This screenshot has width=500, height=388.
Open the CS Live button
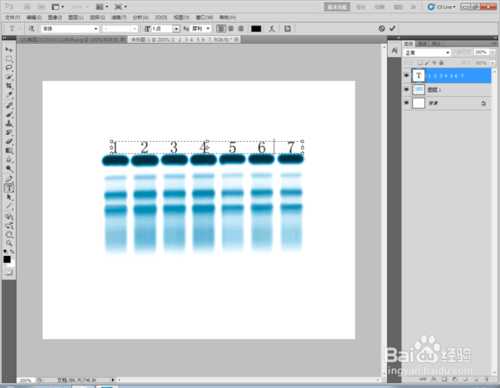pos(442,7)
